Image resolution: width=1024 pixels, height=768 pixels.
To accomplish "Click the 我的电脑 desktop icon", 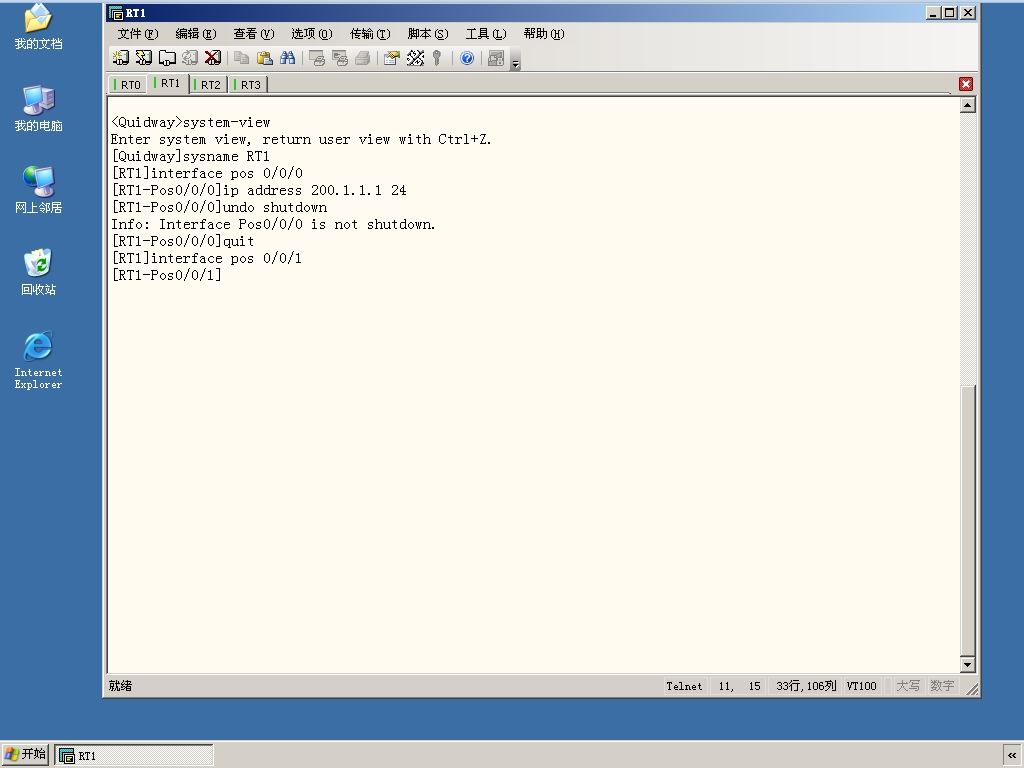I will 38,108.
